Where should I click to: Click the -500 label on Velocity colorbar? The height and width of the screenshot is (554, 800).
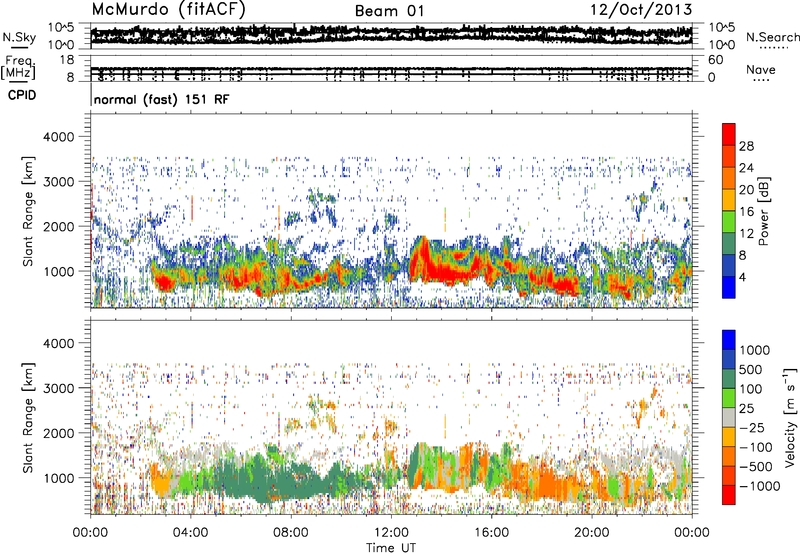756,466
